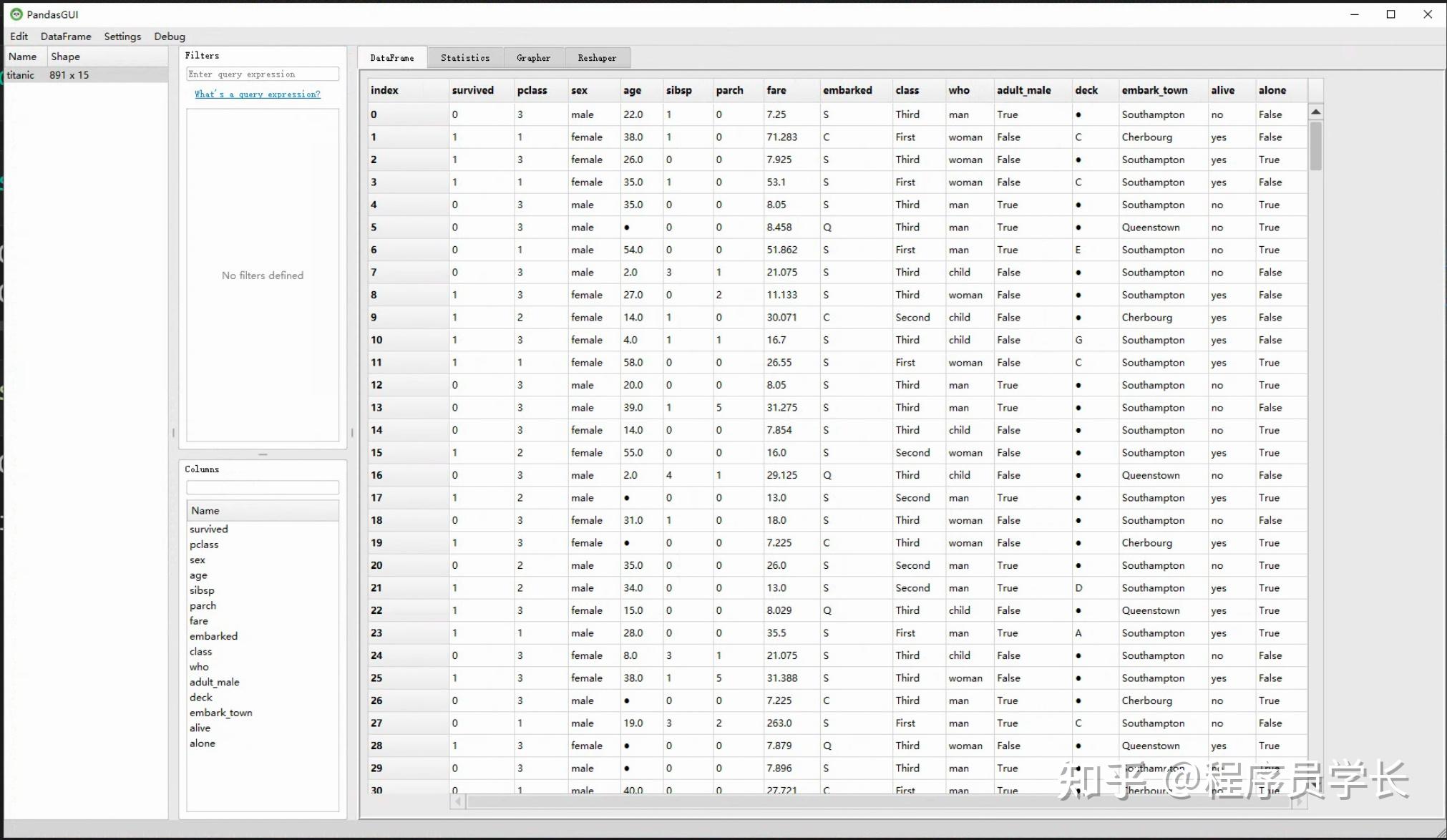
Task: Select the titanic dataframe in list
Action: click(x=21, y=75)
